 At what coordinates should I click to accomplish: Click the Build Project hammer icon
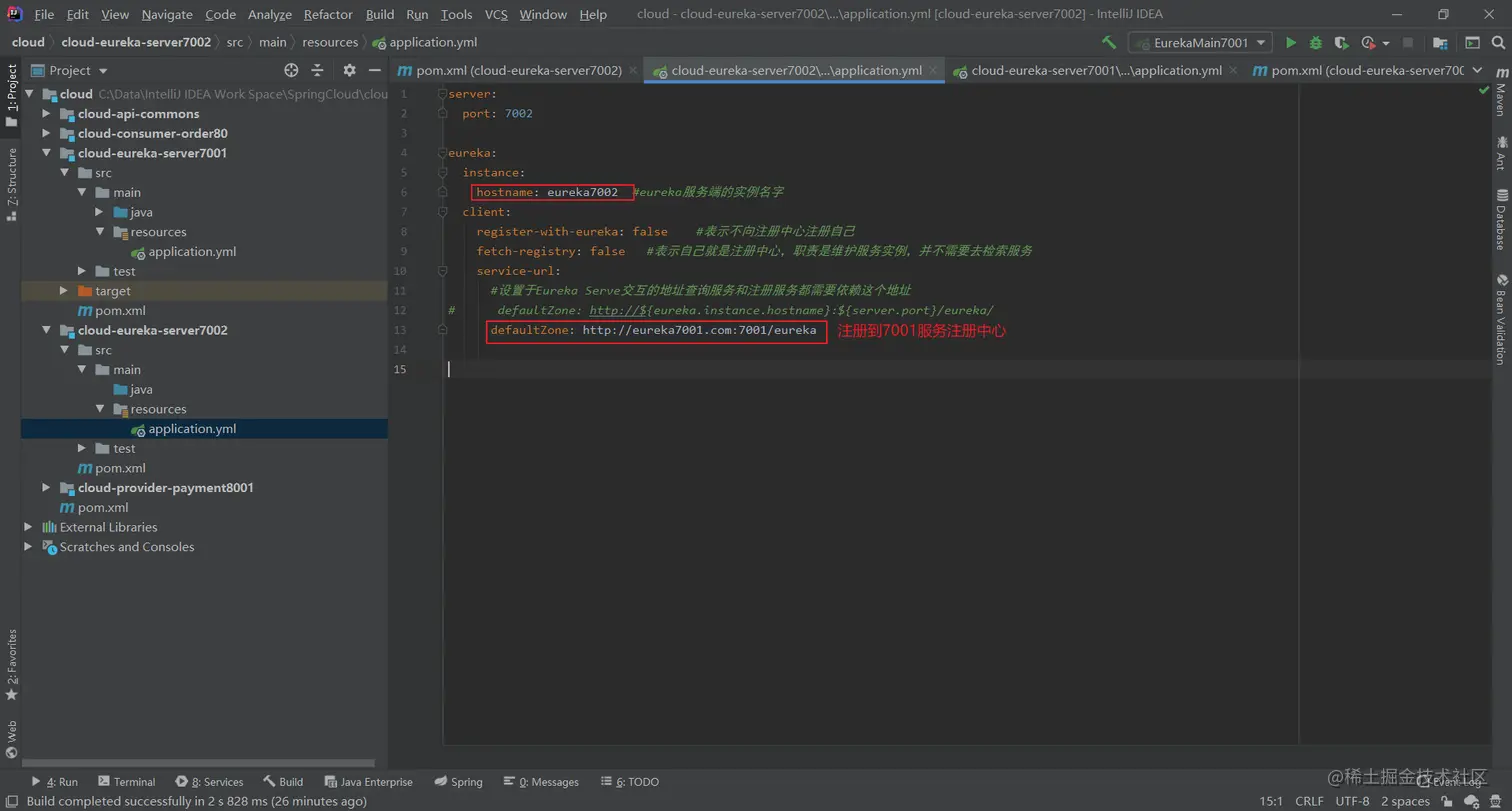click(x=1109, y=43)
